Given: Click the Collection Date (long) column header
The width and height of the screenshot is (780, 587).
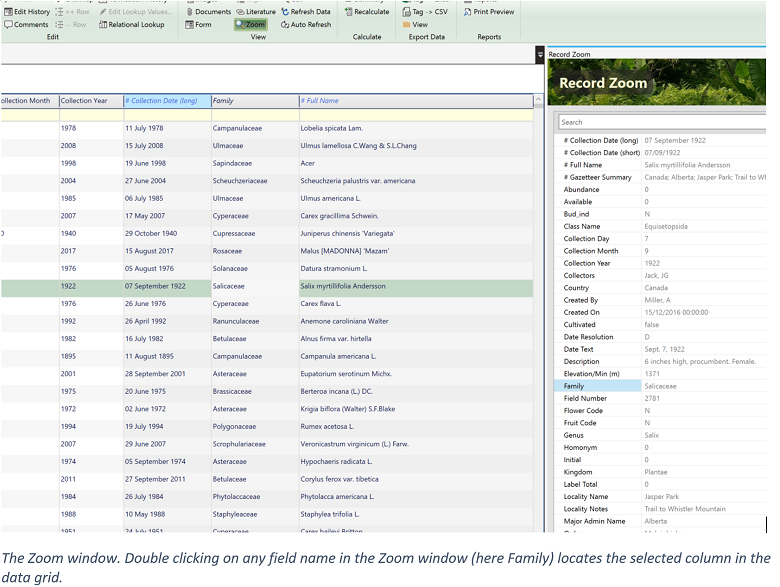Looking at the screenshot, I should (167, 100).
